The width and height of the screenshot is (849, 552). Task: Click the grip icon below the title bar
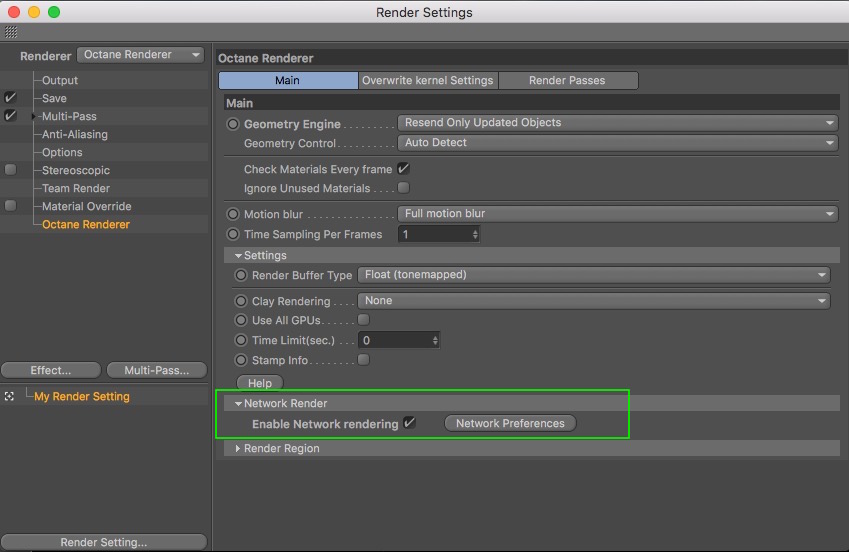click(11, 32)
